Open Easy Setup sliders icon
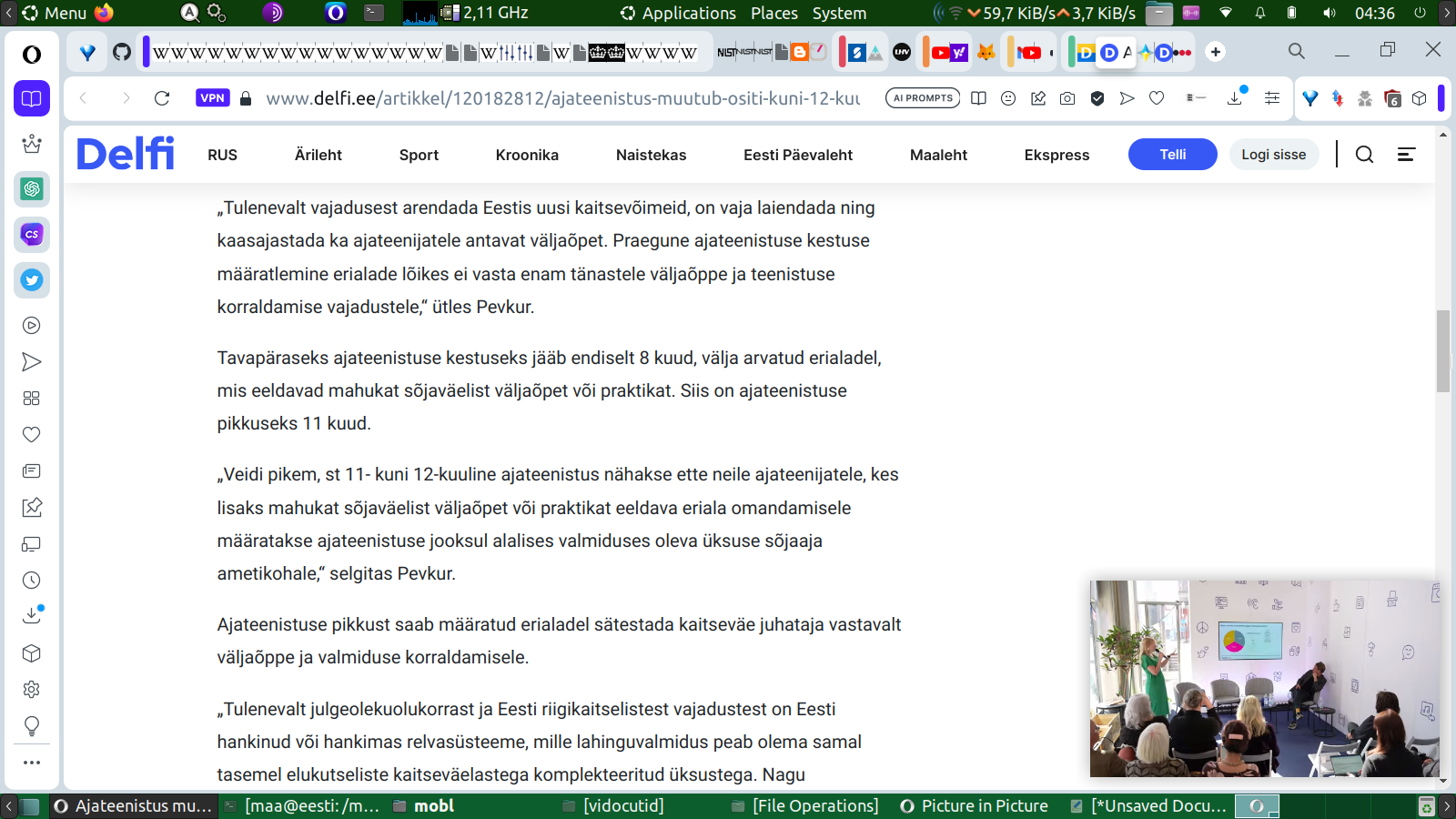The width and height of the screenshot is (1456, 819). [x=1272, y=98]
